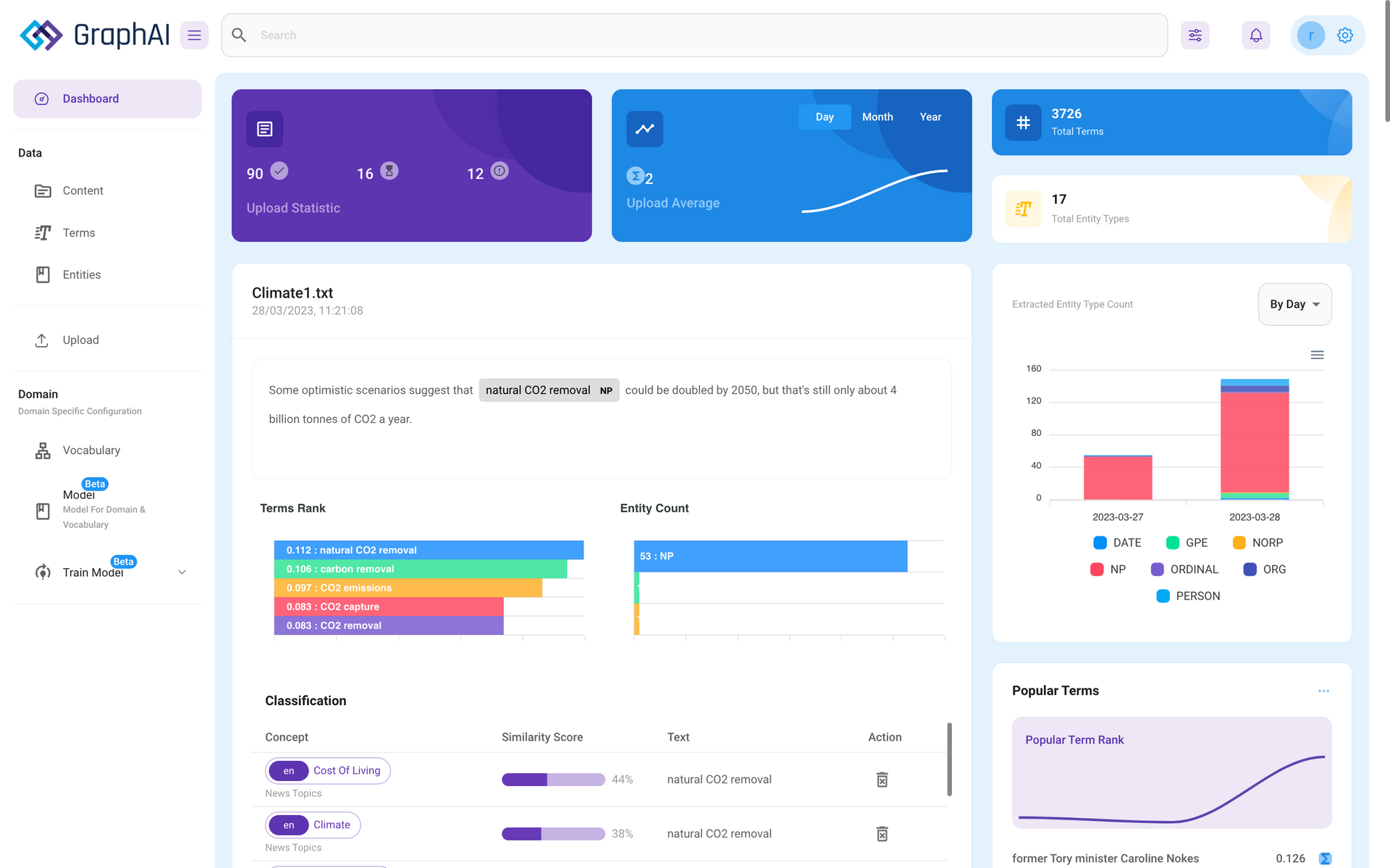Click the 44% similarity score bar

553,780
